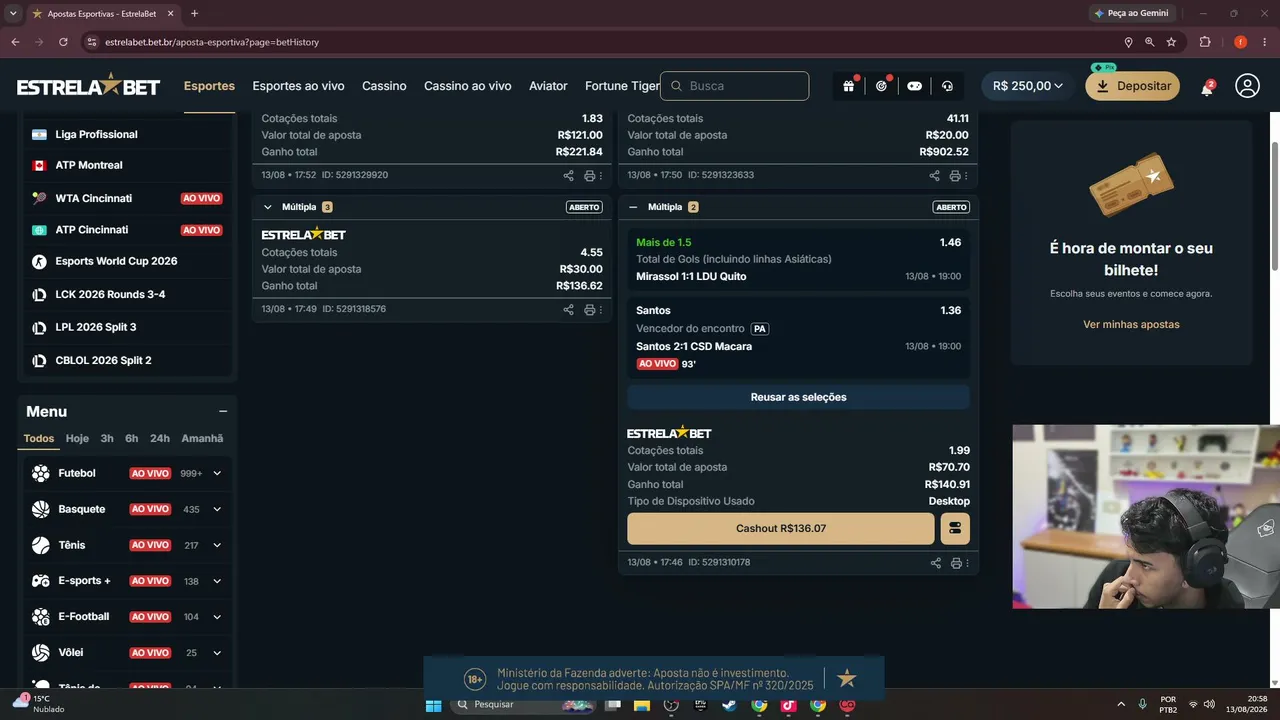Screen dimensions: 1280x720
Task: Open the gift promotions icon in header
Action: 848,86
